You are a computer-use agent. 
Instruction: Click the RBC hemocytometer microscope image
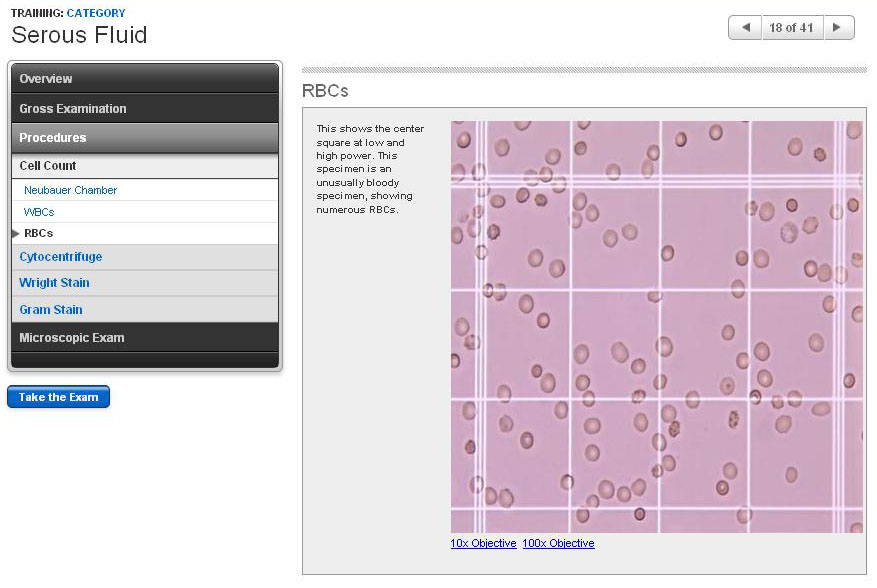click(x=656, y=327)
